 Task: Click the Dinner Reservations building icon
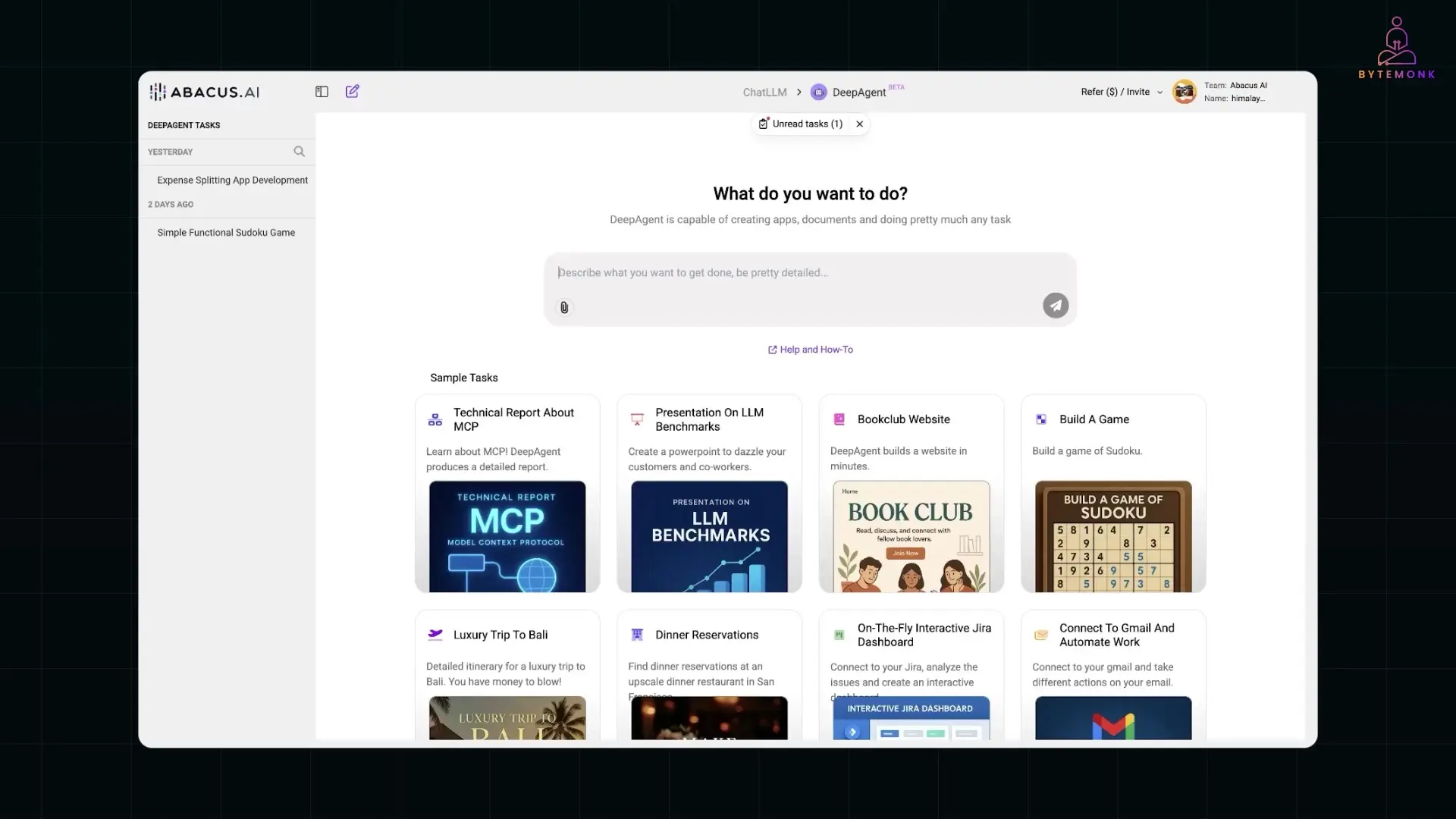coord(637,635)
